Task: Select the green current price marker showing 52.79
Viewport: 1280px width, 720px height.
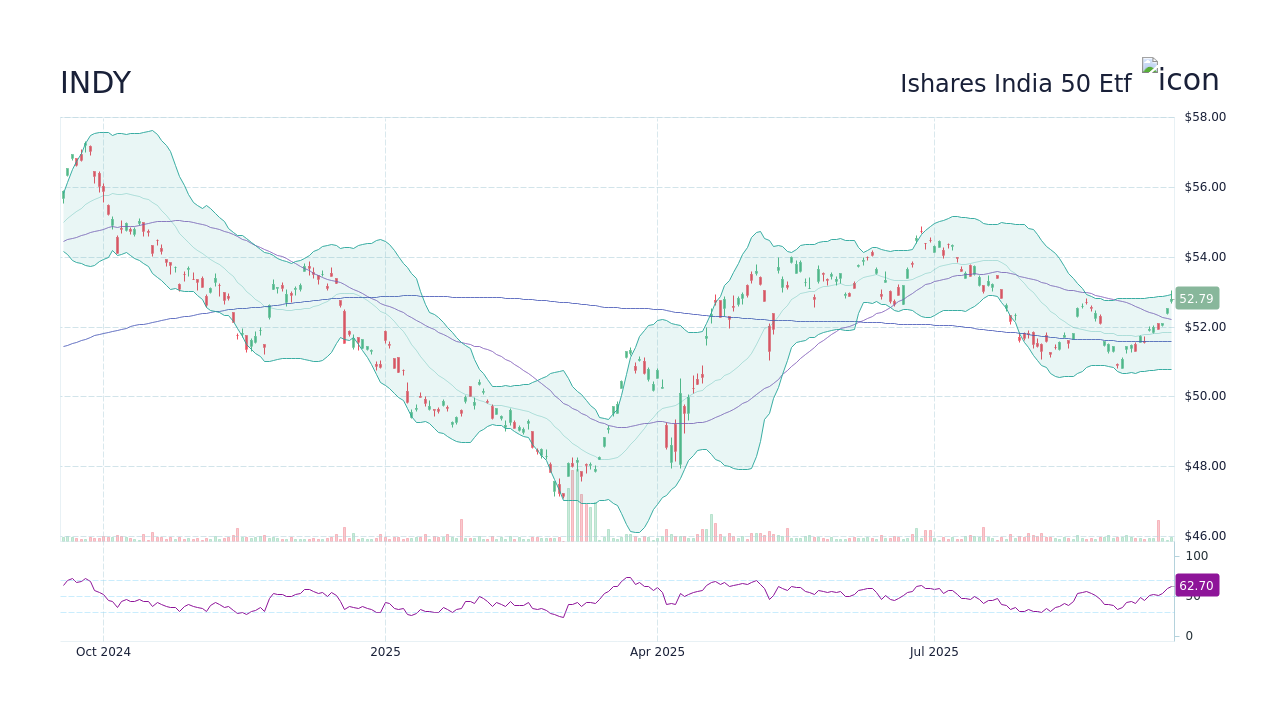Action: pos(1196,298)
